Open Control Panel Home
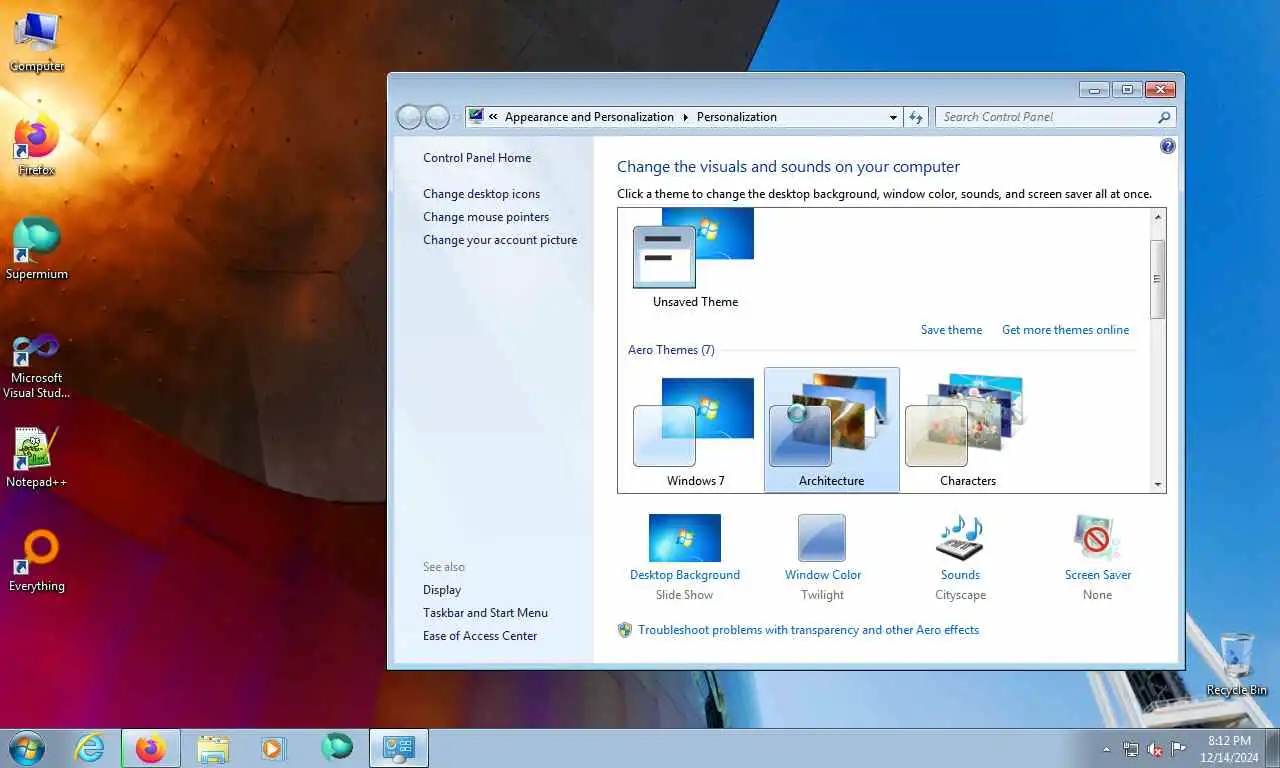 point(477,158)
